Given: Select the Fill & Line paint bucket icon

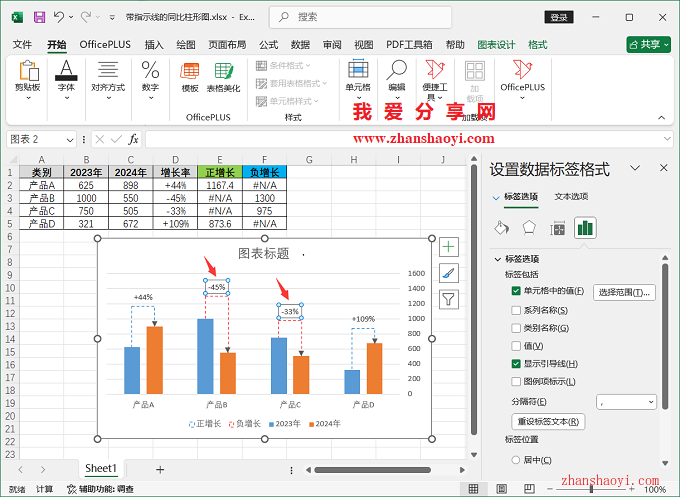Looking at the screenshot, I should [502, 228].
